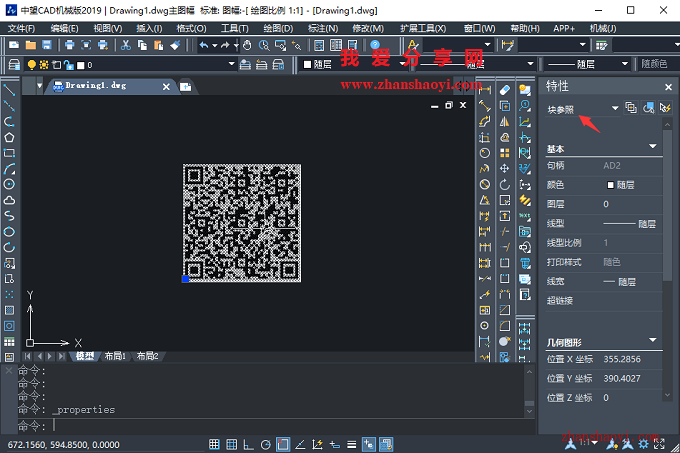The width and height of the screenshot is (680, 453).
Task: Click the first layout navigation arrow button
Action: [28, 356]
